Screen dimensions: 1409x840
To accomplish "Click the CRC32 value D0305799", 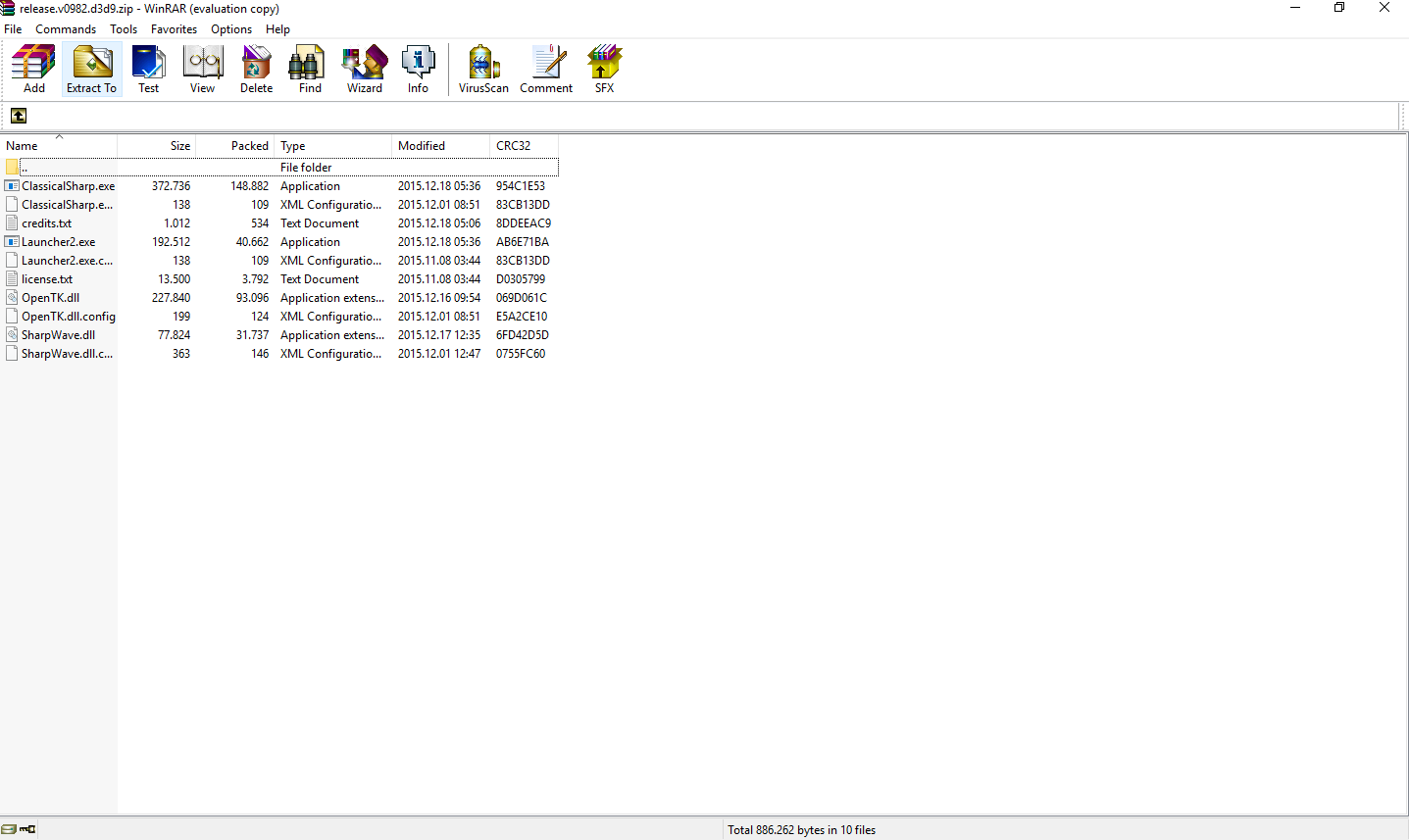I will (521, 279).
